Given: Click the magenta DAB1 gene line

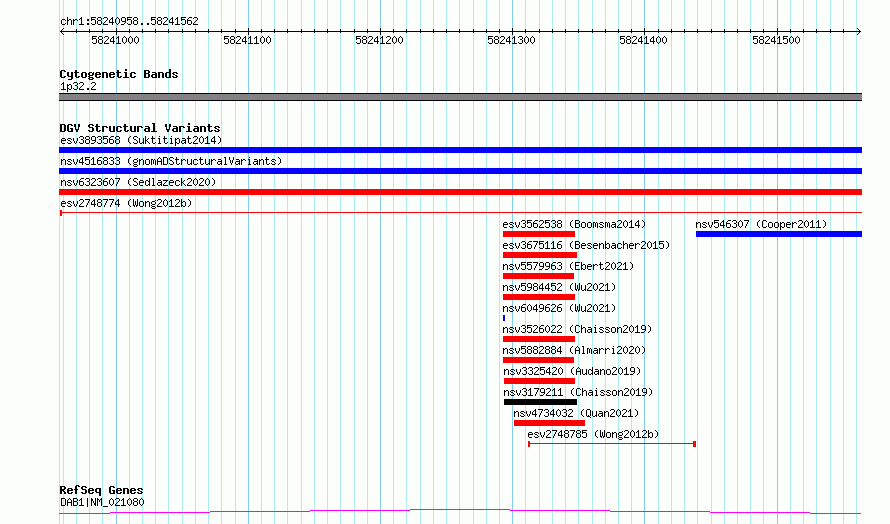Looking at the screenshot, I should point(460,512).
